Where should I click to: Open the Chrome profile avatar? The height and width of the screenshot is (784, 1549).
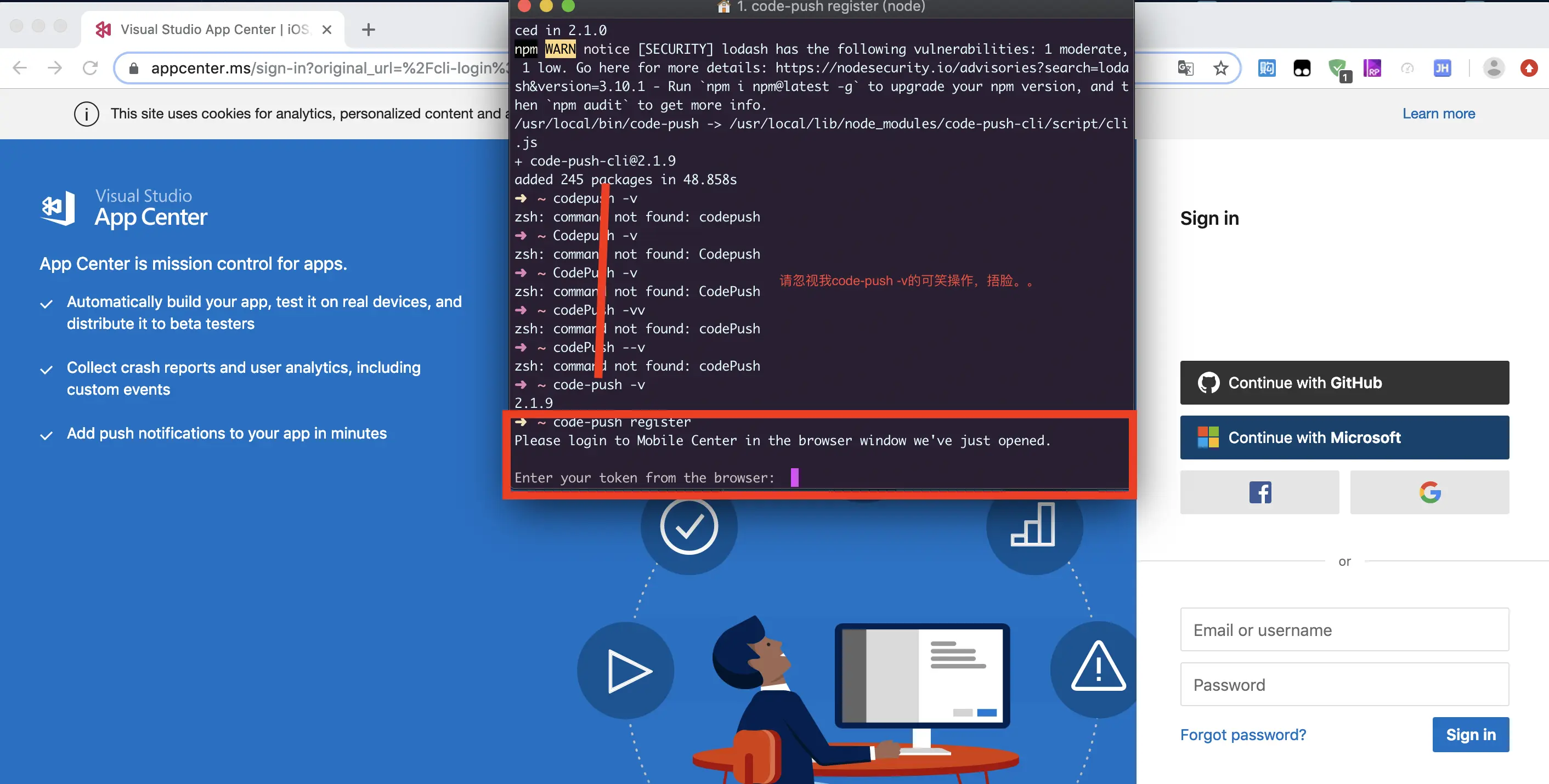tap(1494, 68)
